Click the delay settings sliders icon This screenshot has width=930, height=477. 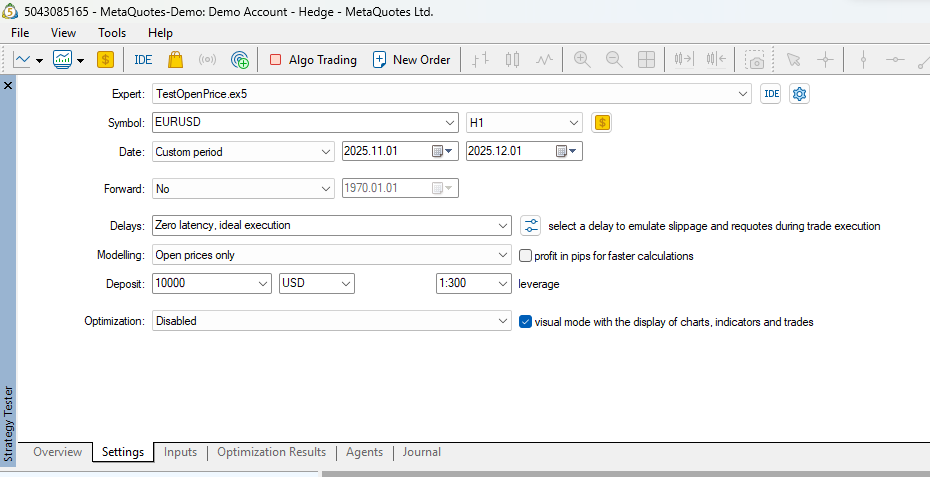coord(530,225)
